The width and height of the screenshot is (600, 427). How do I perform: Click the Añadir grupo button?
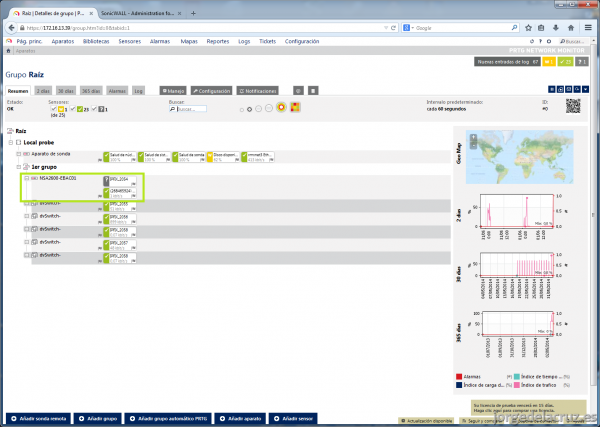click(x=98, y=419)
